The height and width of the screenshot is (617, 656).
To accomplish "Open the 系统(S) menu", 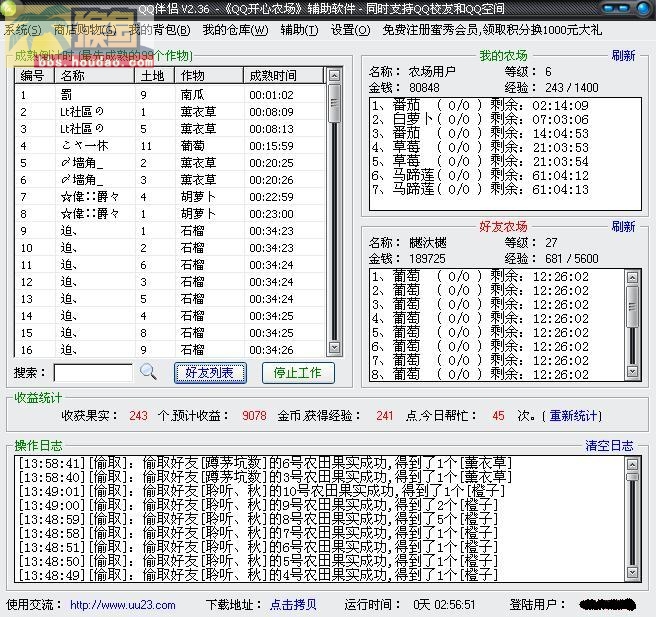I will [x=23, y=30].
